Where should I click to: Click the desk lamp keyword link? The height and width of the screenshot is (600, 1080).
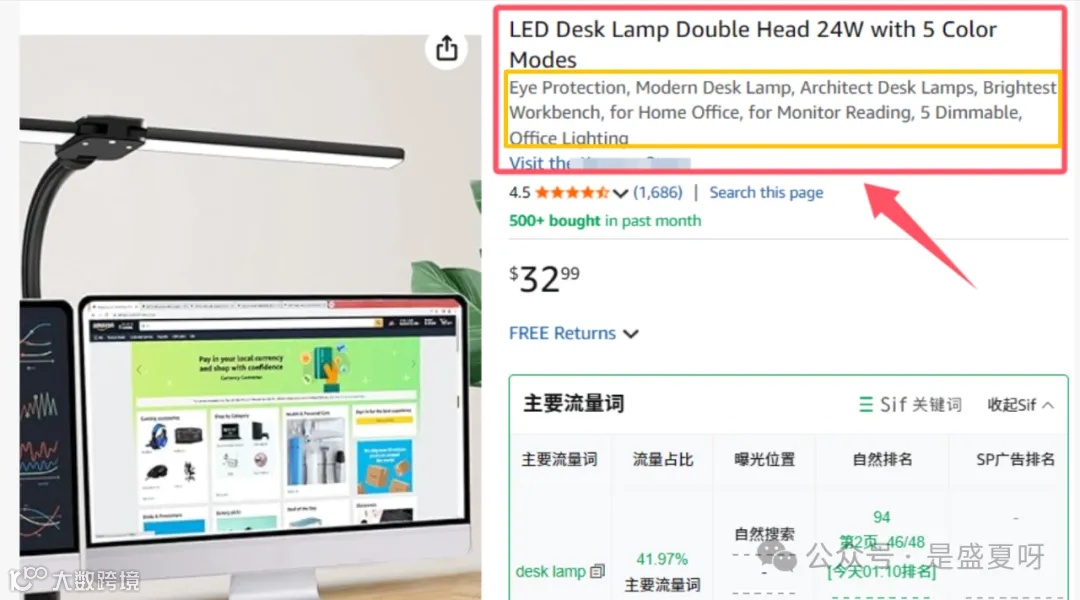point(550,571)
